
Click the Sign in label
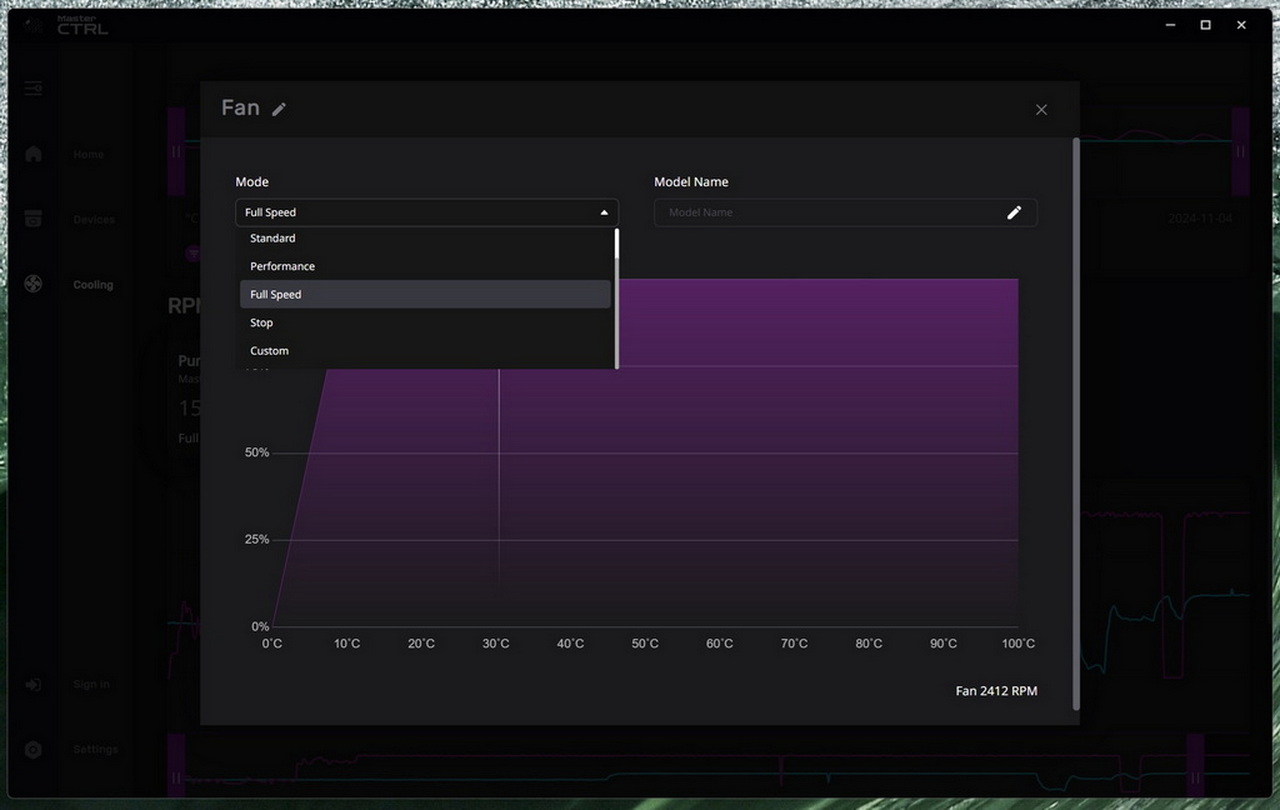coord(91,685)
